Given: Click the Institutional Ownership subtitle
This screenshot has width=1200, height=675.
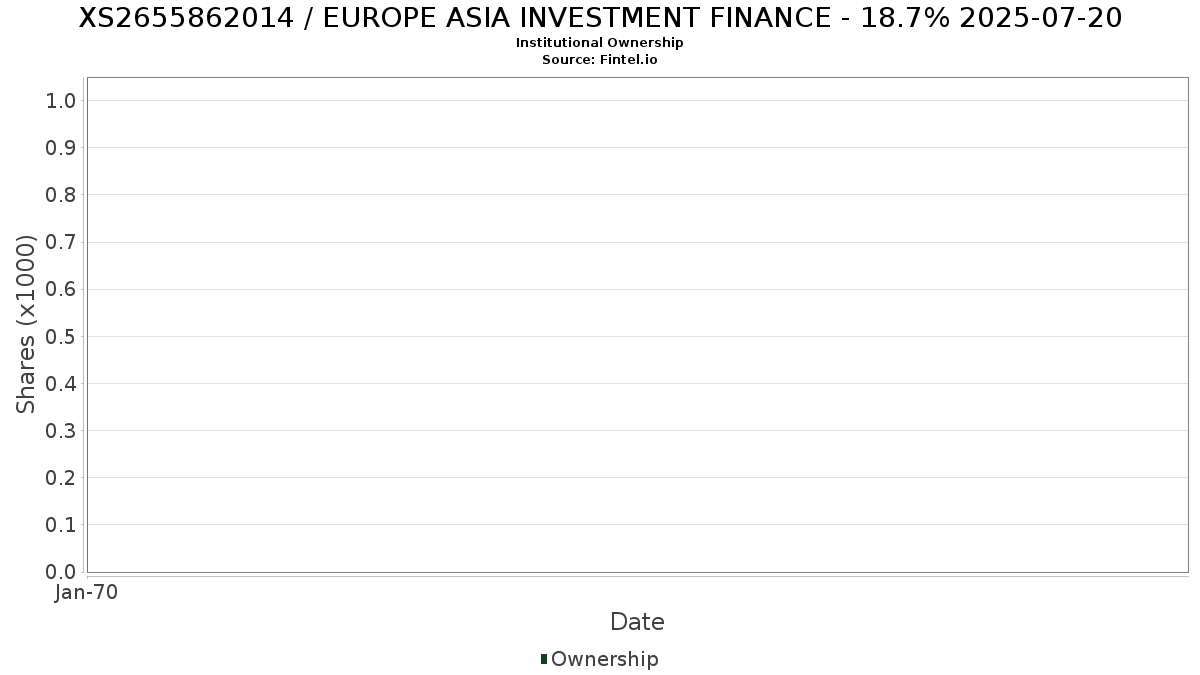Looking at the screenshot, I should point(600,43).
